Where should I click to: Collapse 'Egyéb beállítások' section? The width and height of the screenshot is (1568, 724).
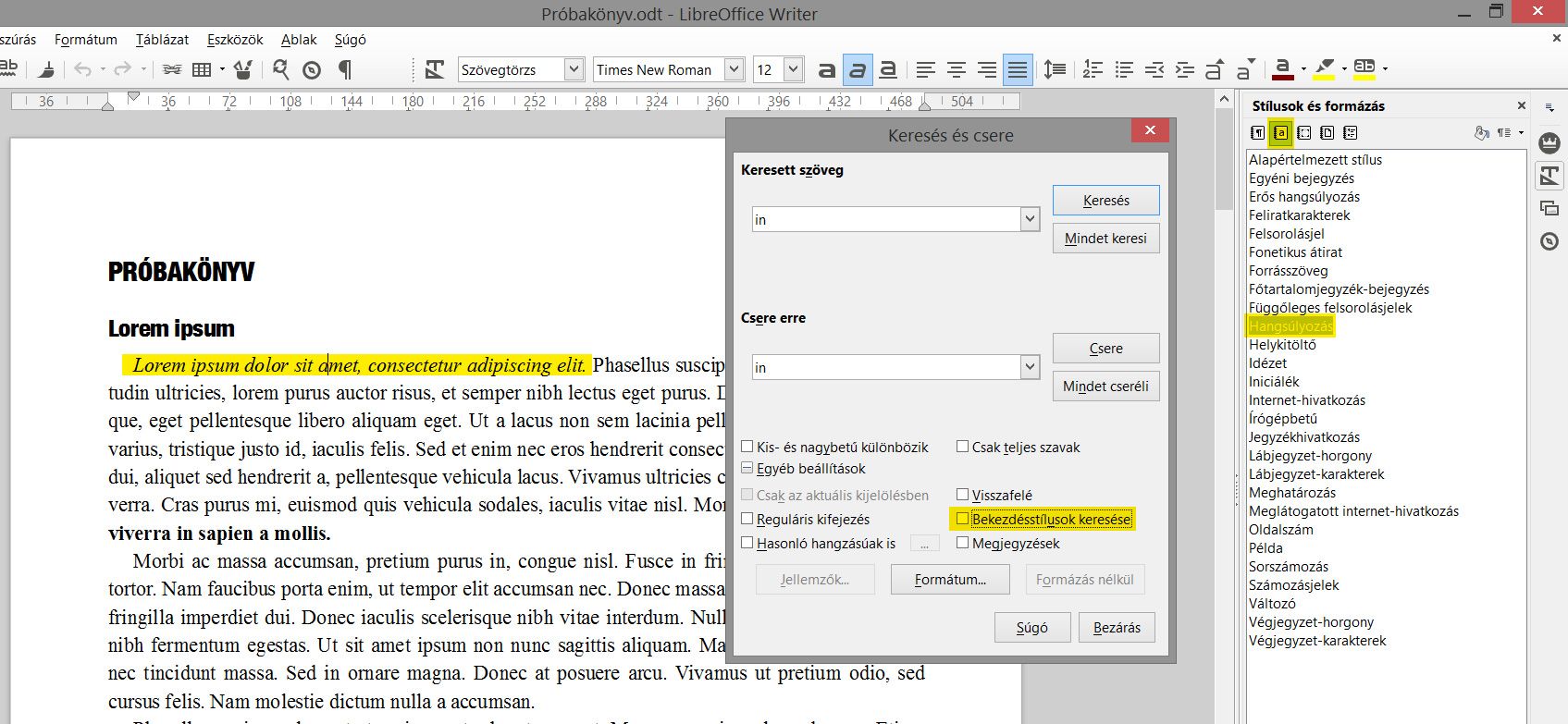747,469
